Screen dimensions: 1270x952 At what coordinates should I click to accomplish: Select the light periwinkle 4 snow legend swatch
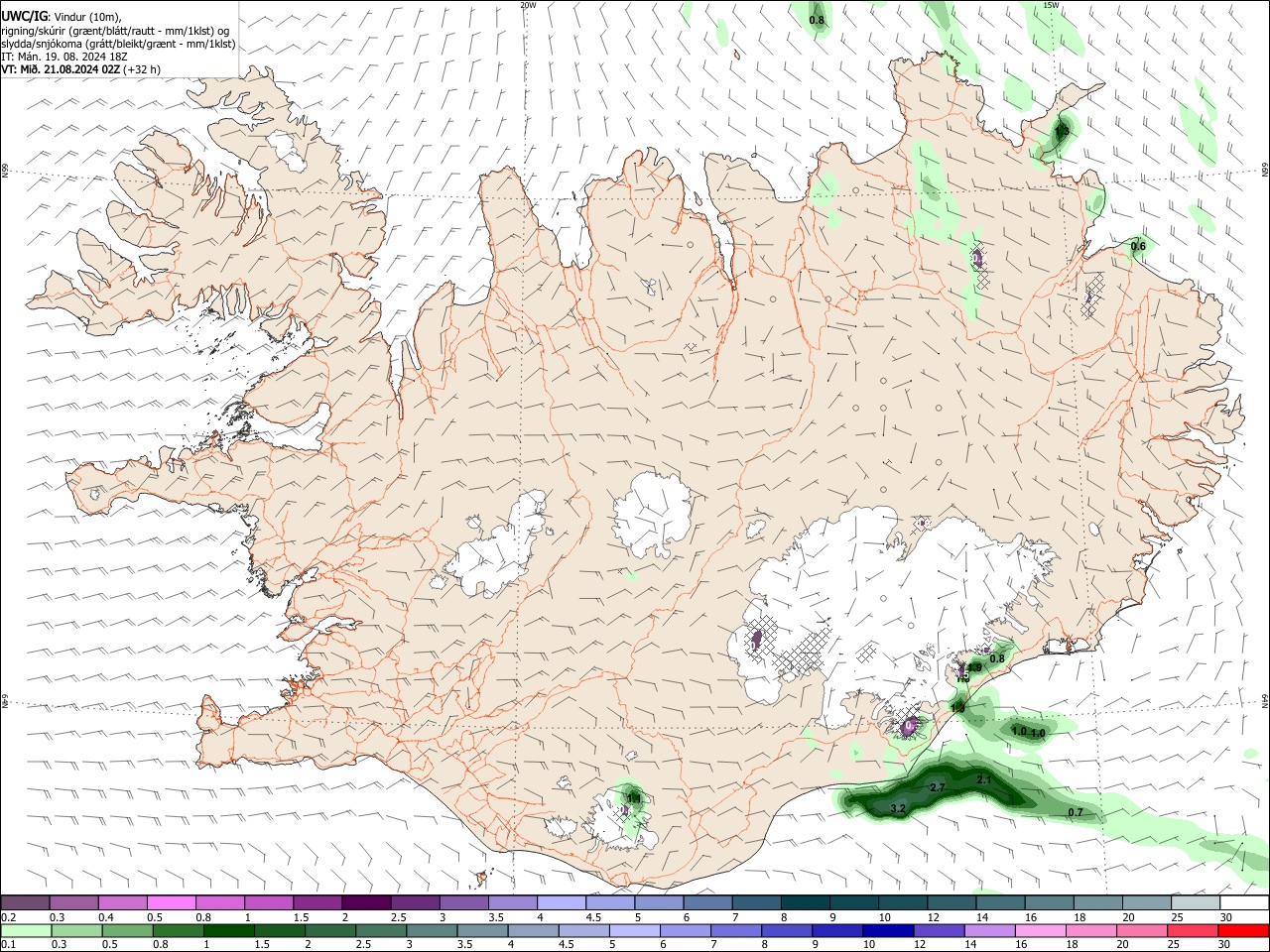click(561, 903)
